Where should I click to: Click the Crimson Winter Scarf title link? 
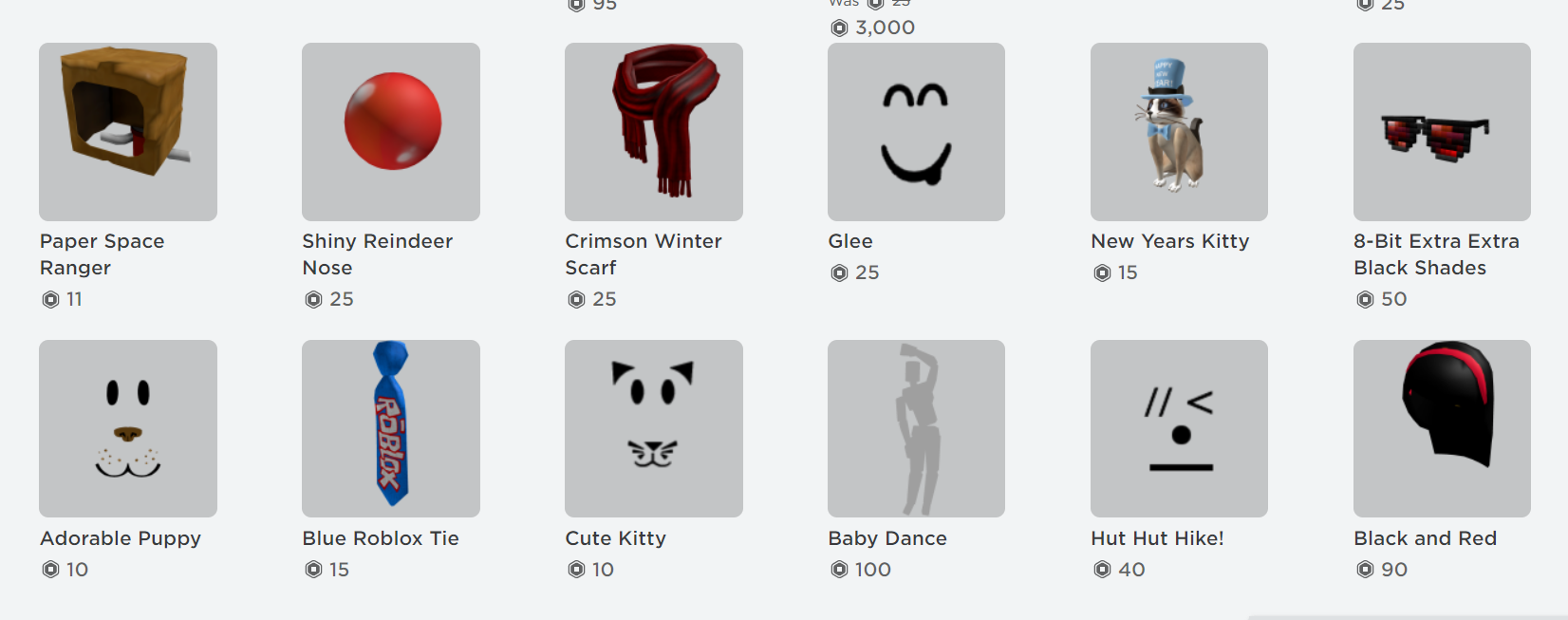644,254
